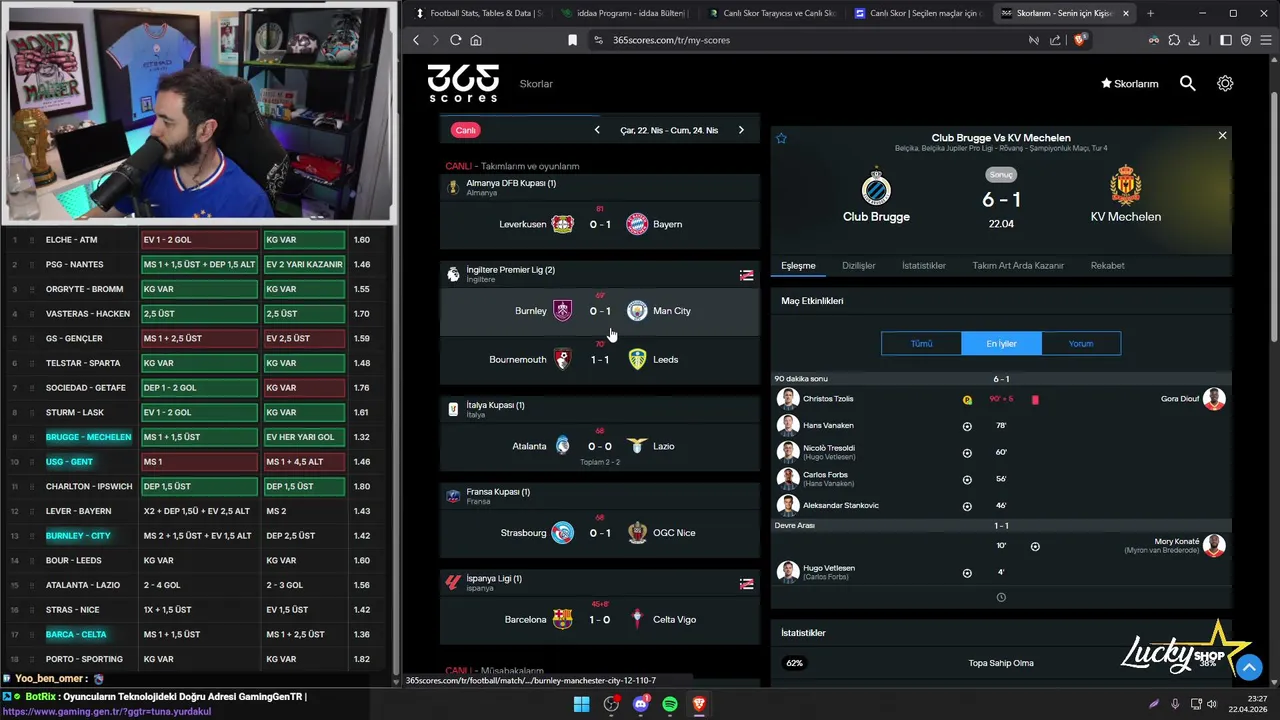
Task: Switch to the Rekabet tab
Action: click(1107, 266)
